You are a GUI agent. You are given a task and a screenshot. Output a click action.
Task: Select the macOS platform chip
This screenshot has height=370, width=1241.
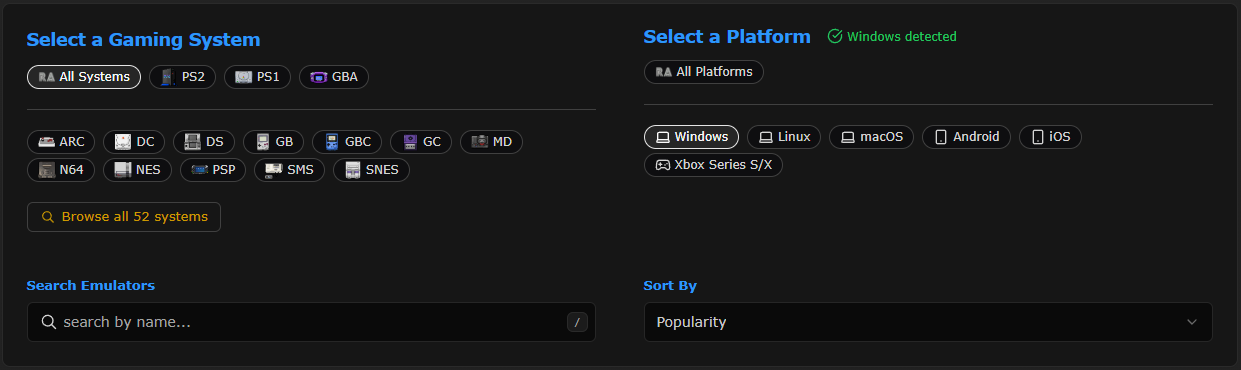[871, 137]
